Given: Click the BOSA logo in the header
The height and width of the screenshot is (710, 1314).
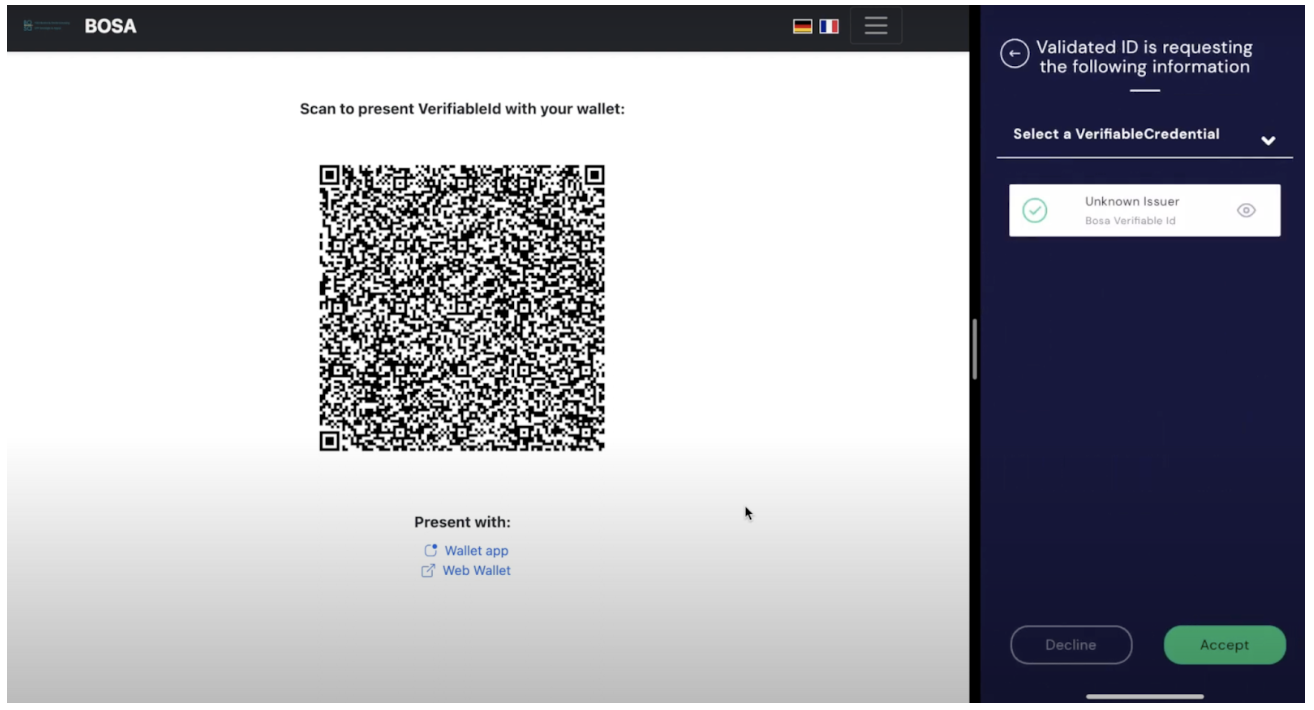Looking at the screenshot, I should click(46, 26).
